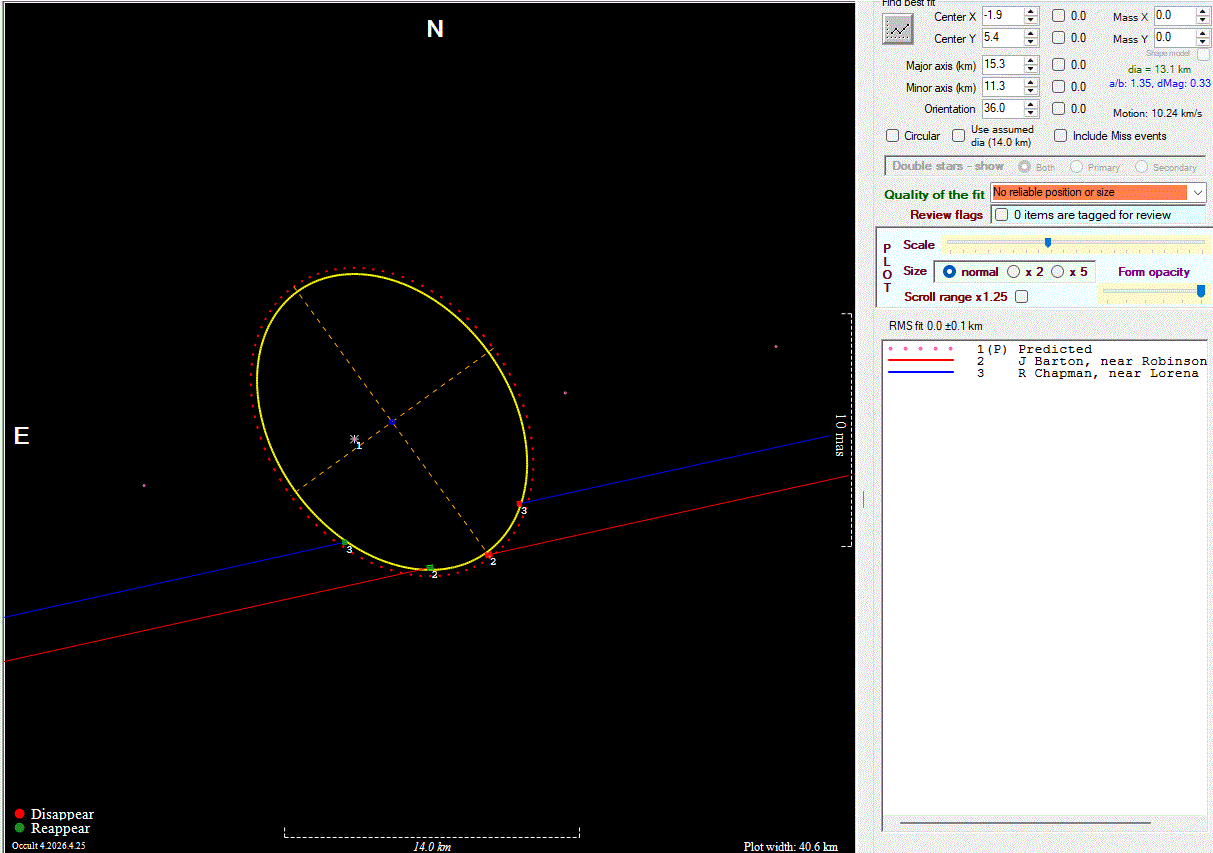Click the blue ellipse centre marker
Screen dimensions: 1213x853
[x=392, y=422]
